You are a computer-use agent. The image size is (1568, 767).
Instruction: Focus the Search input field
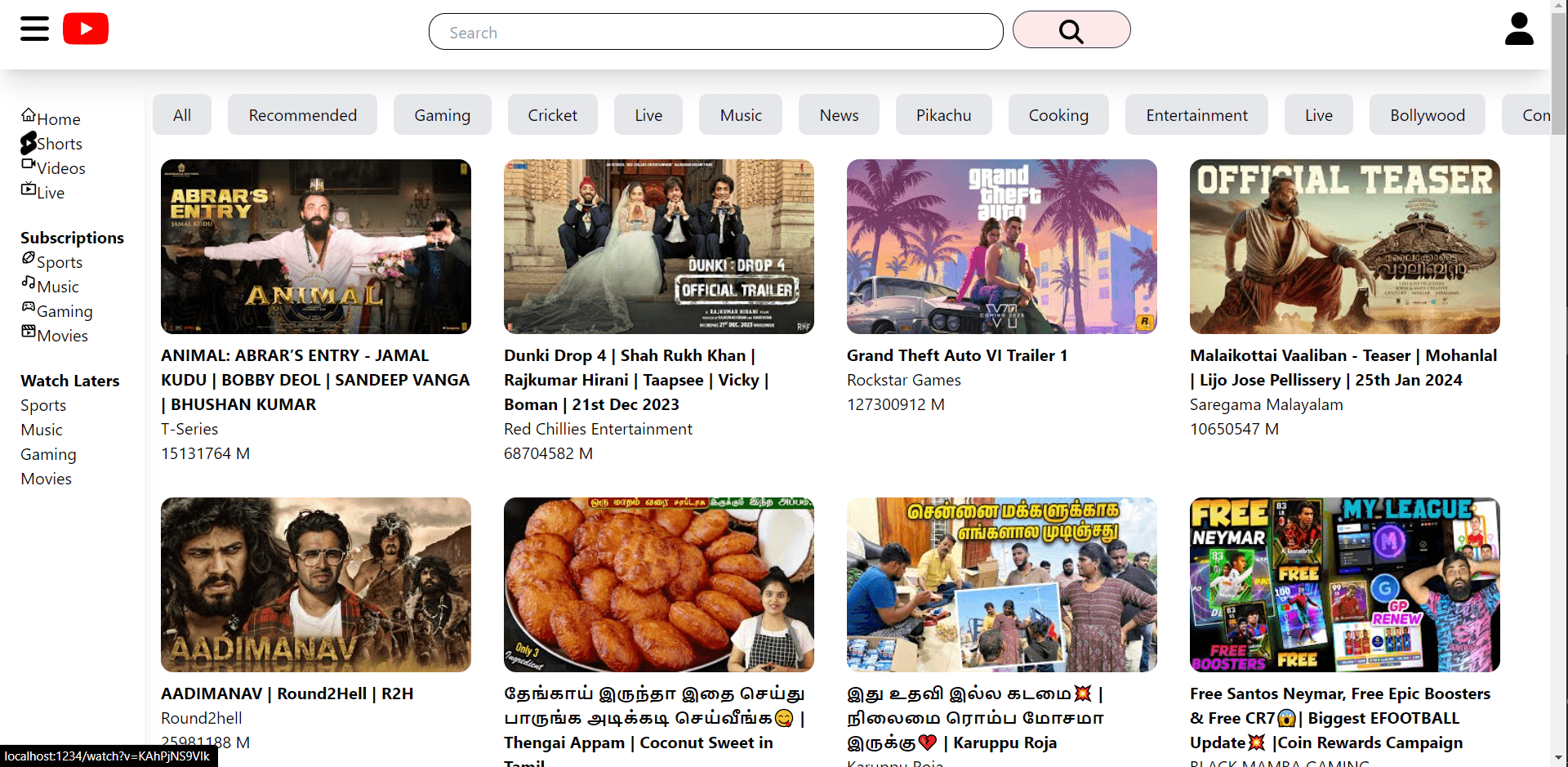(x=715, y=32)
